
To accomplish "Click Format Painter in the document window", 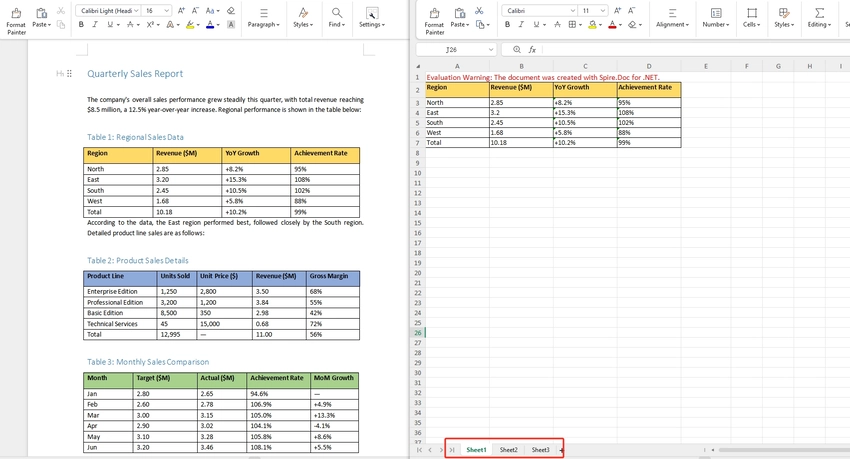I will pyautogui.click(x=16, y=21).
